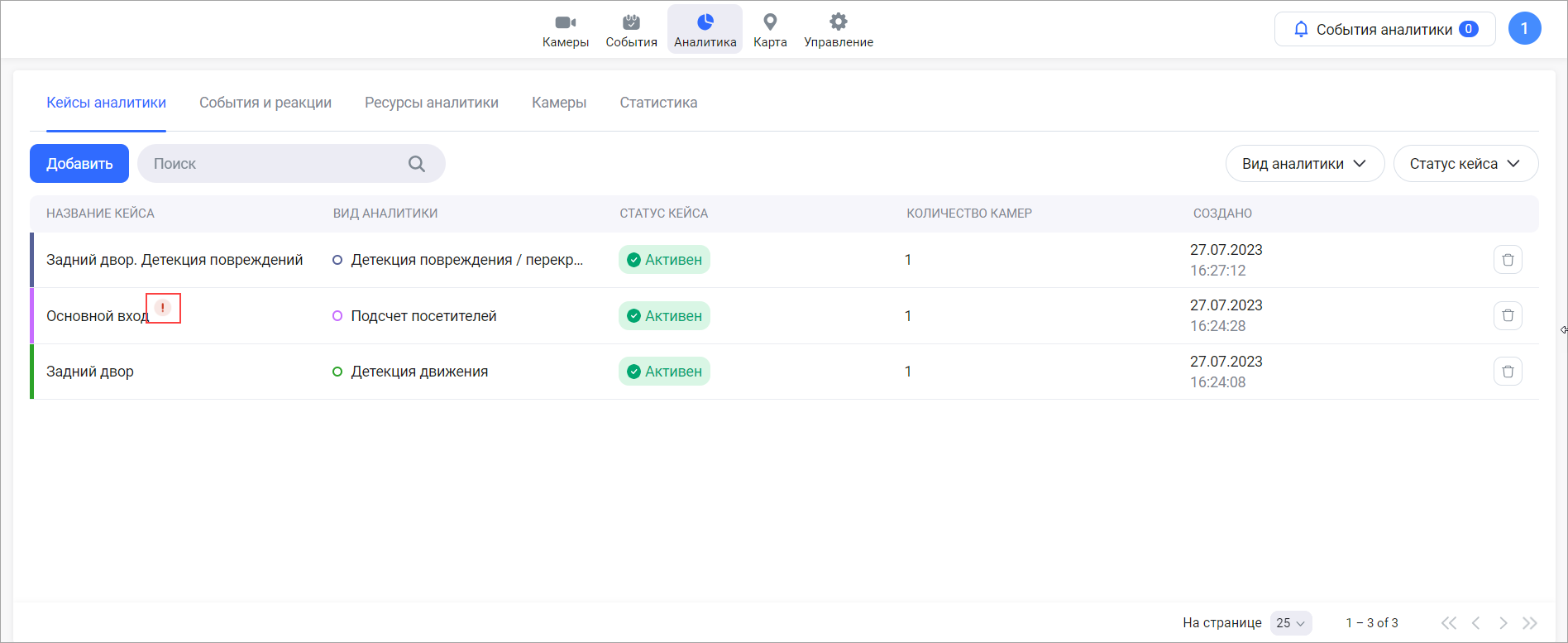
Task: Go to the last page of results
Action: (x=1530, y=623)
